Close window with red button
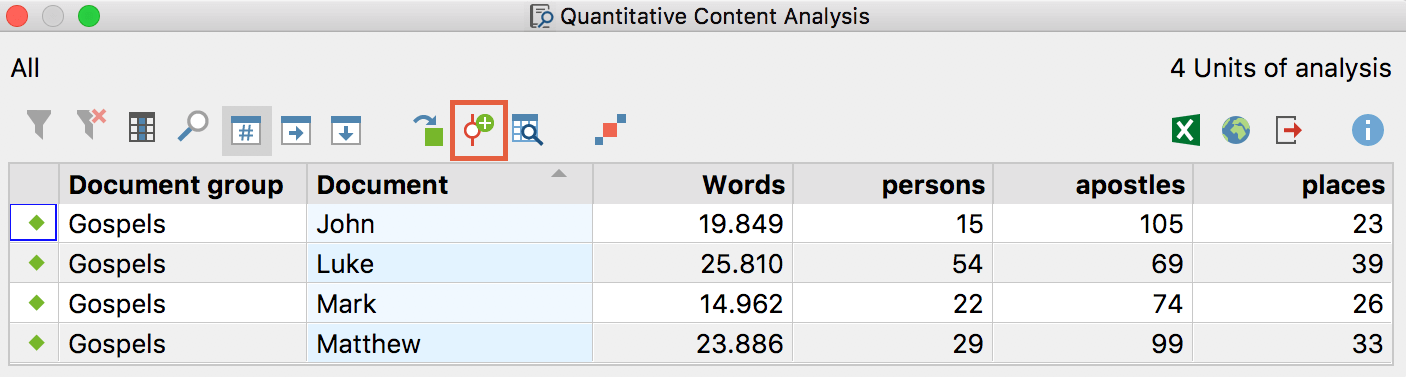Viewport: 1406px width, 377px height. click(18, 16)
